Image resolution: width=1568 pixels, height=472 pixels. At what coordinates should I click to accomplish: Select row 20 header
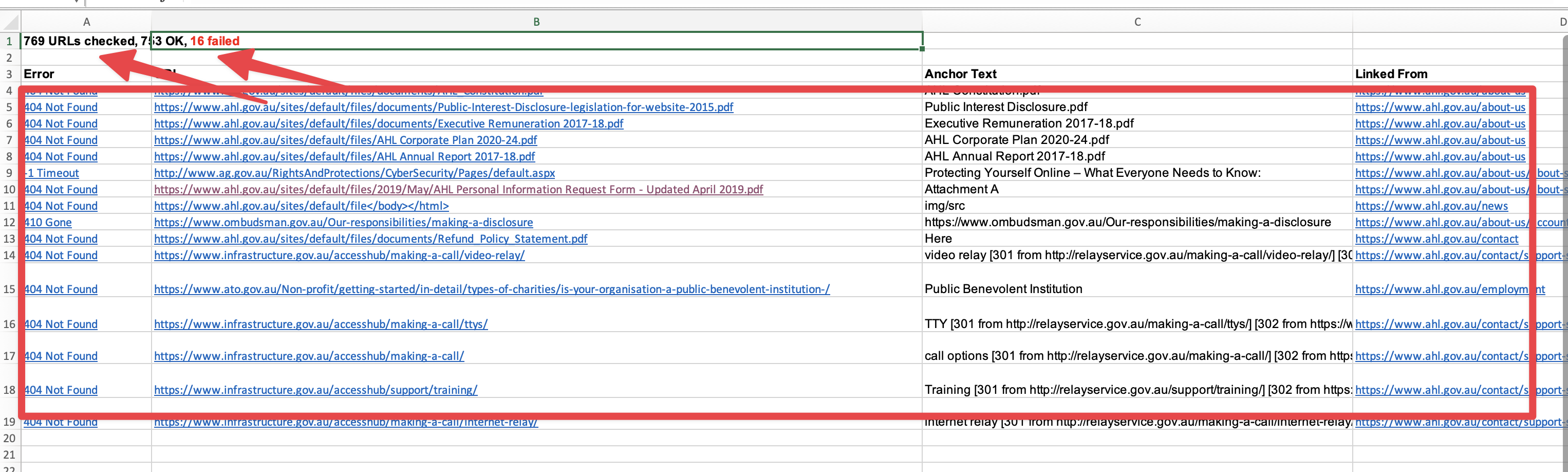point(9,438)
